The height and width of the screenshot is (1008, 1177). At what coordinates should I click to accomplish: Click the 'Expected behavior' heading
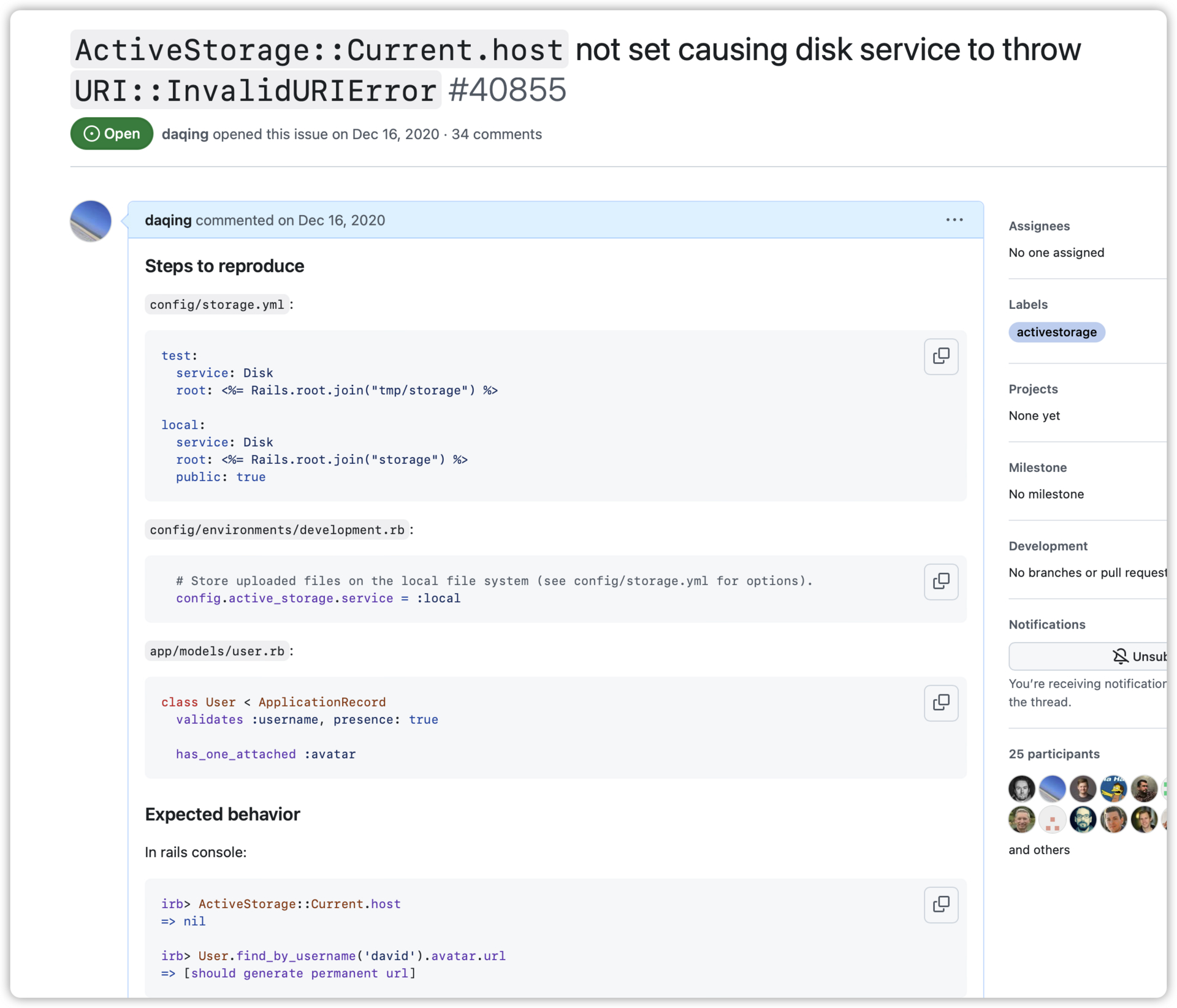(x=223, y=814)
